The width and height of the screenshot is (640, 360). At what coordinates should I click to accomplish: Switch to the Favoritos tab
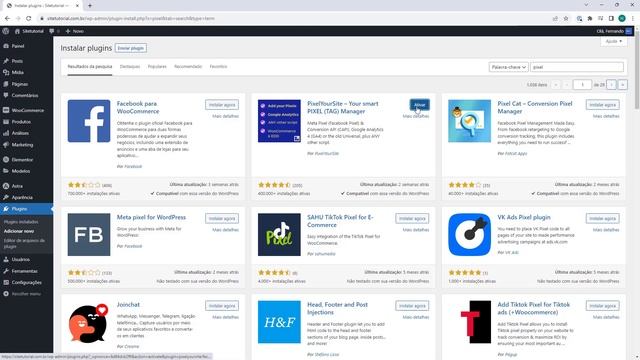(x=218, y=67)
